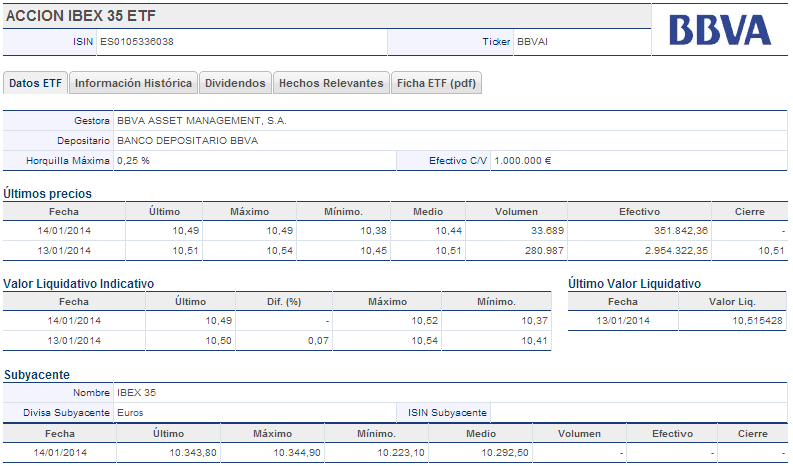
Task: Click the underlying máximo value 10.344,90
Action: tap(297, 453)
